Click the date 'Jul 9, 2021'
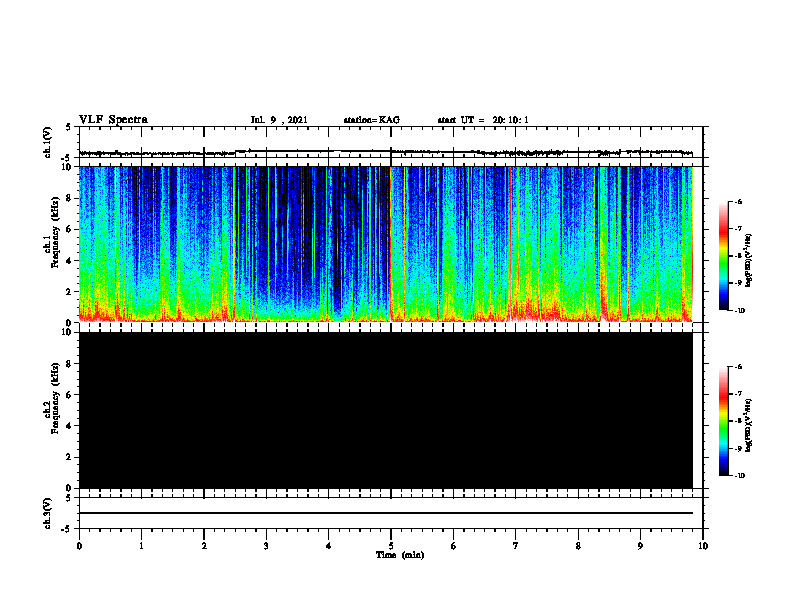Viewport: 792px width, 612px height. click(279, 120)
